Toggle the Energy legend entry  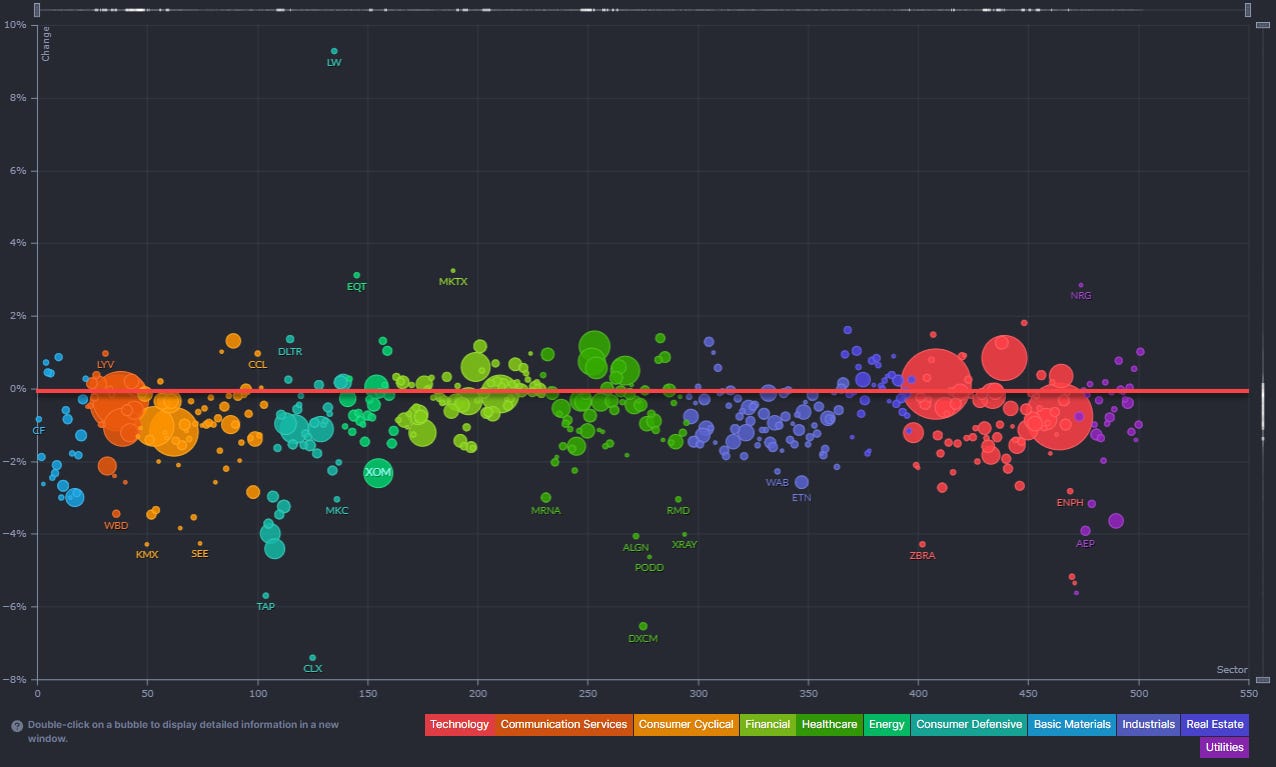[x=886, y=724]
